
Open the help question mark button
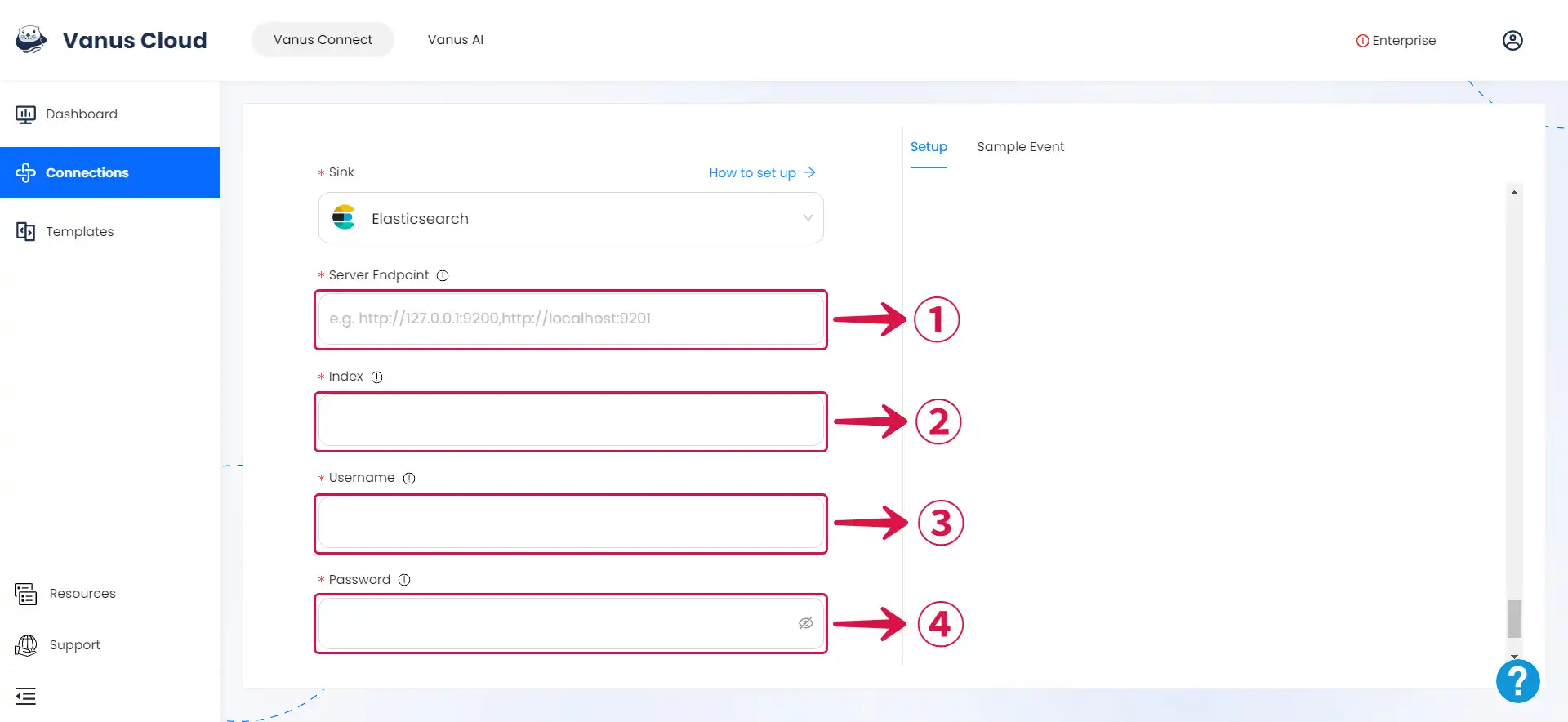click(1518, 681)
